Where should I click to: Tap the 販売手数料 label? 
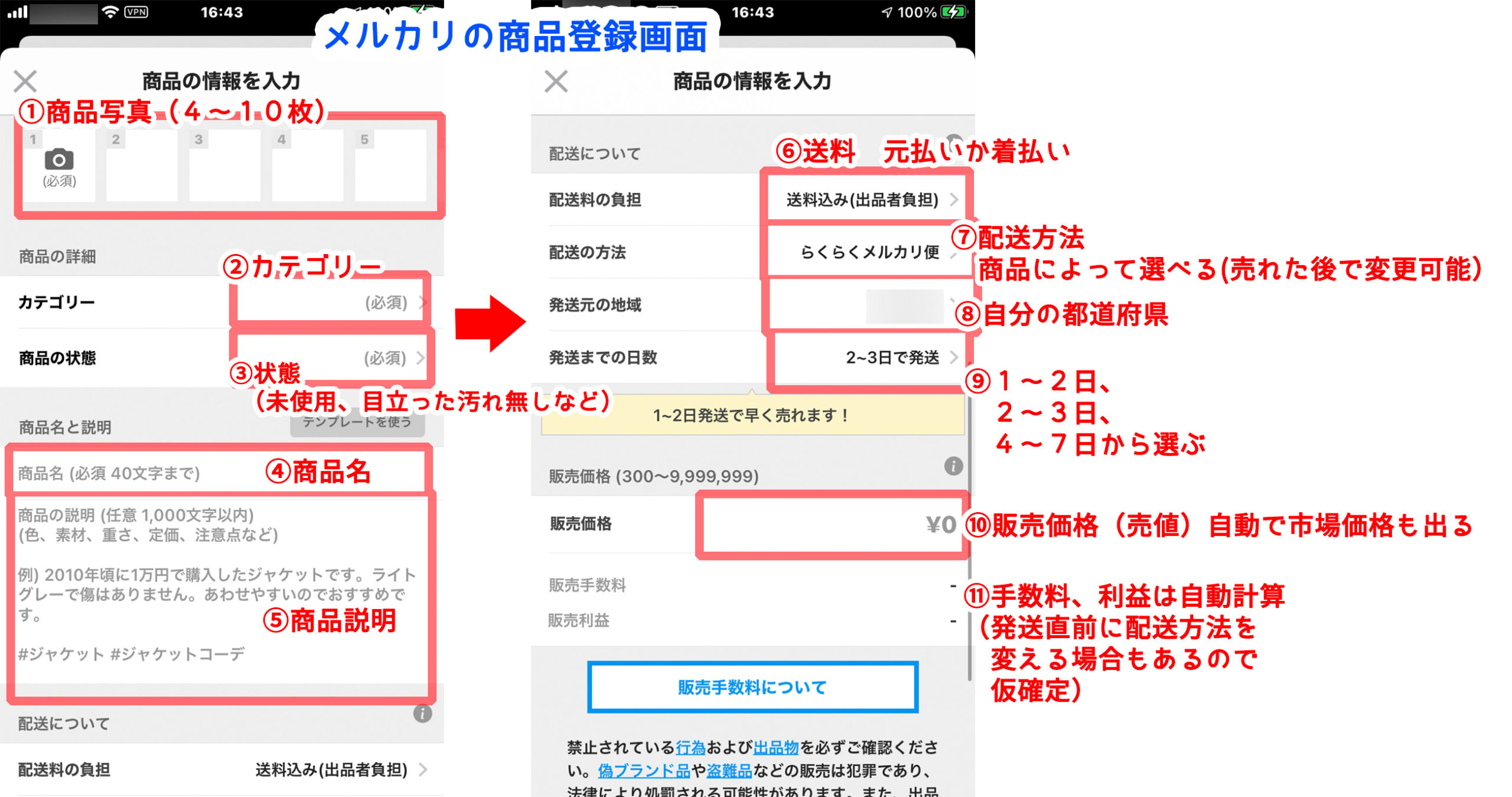click(587, 585)
